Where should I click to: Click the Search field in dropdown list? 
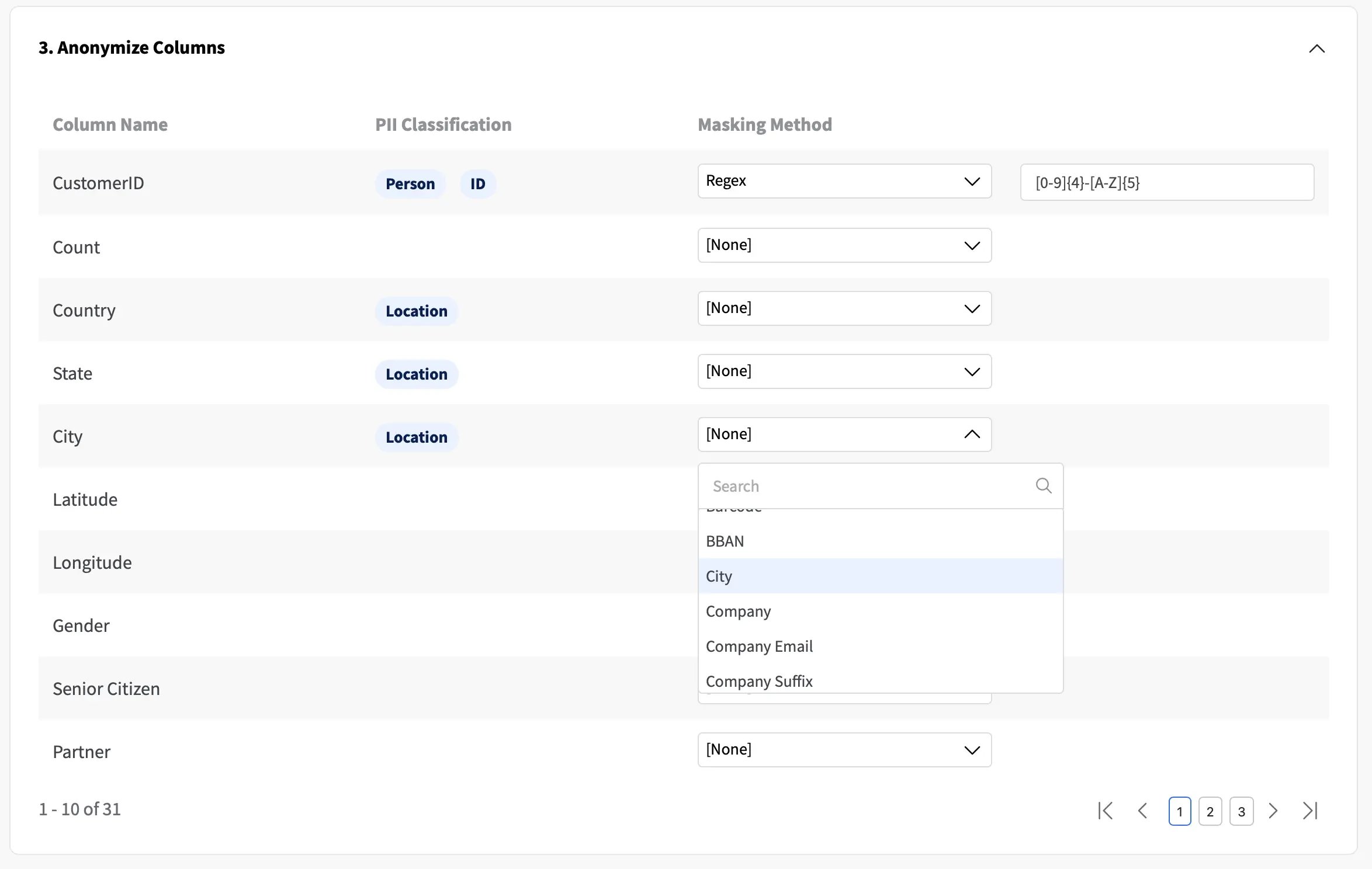pos(880,486)
